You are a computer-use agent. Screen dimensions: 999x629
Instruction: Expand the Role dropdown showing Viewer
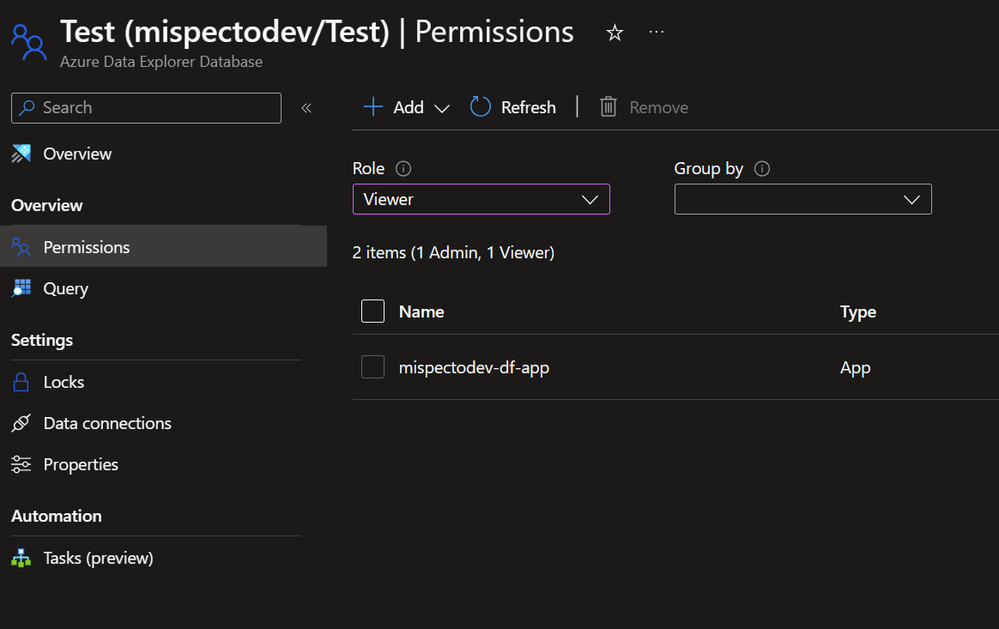[x=481, y=199]
